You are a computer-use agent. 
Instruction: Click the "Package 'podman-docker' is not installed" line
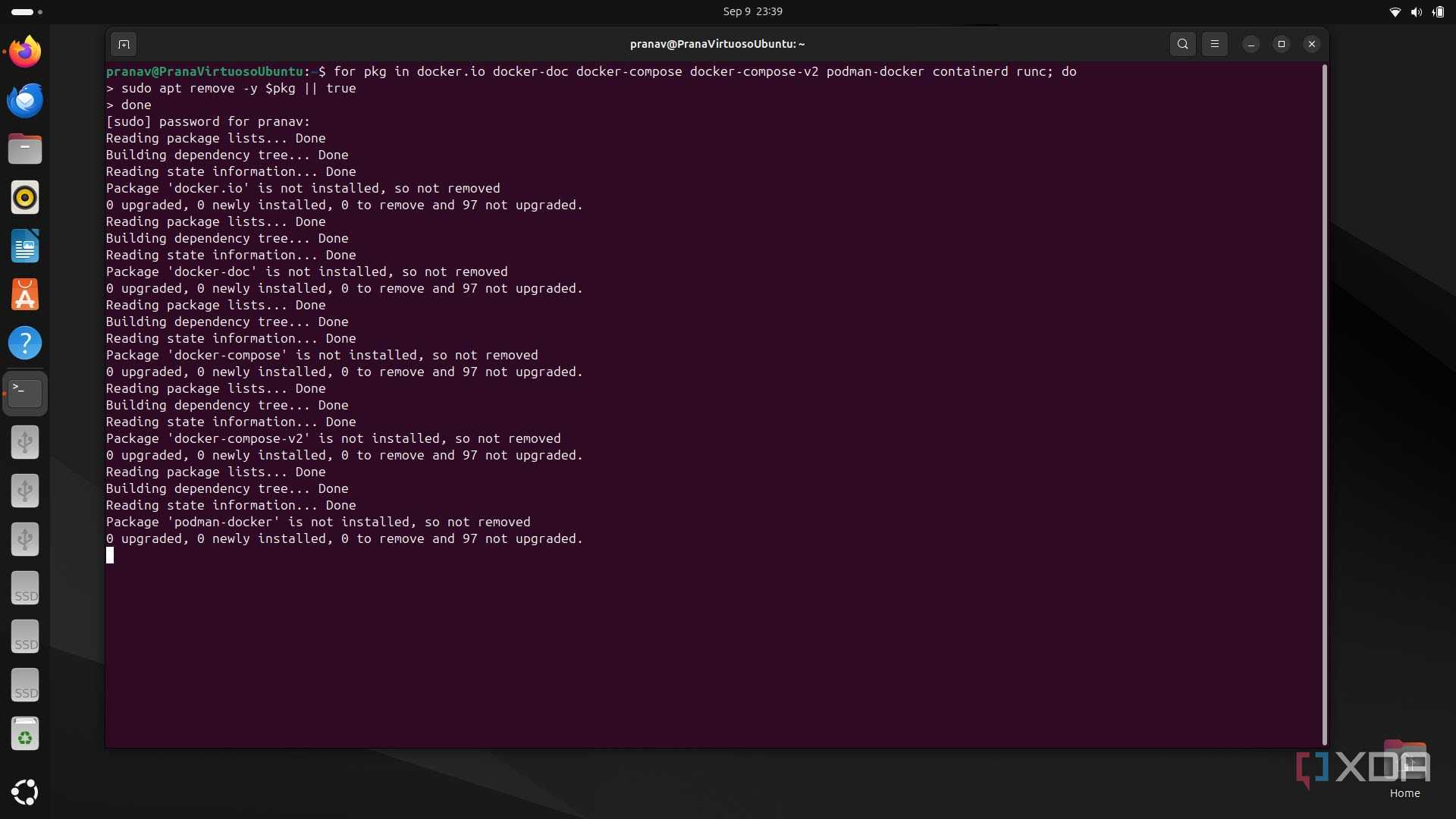tap(318, 522)
